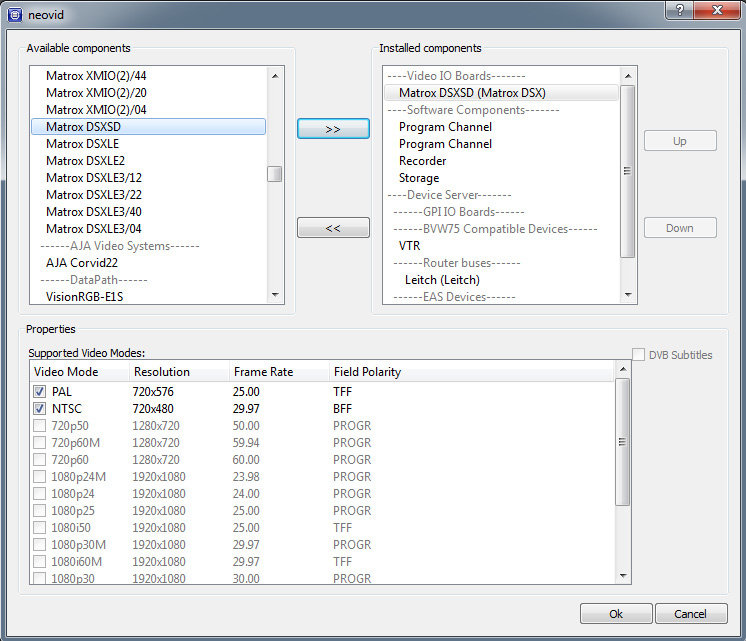Image resolution: width=746 pixels, height=641 pixels.
Task: Select VTR in installed components
Action: tap(501, 246)
